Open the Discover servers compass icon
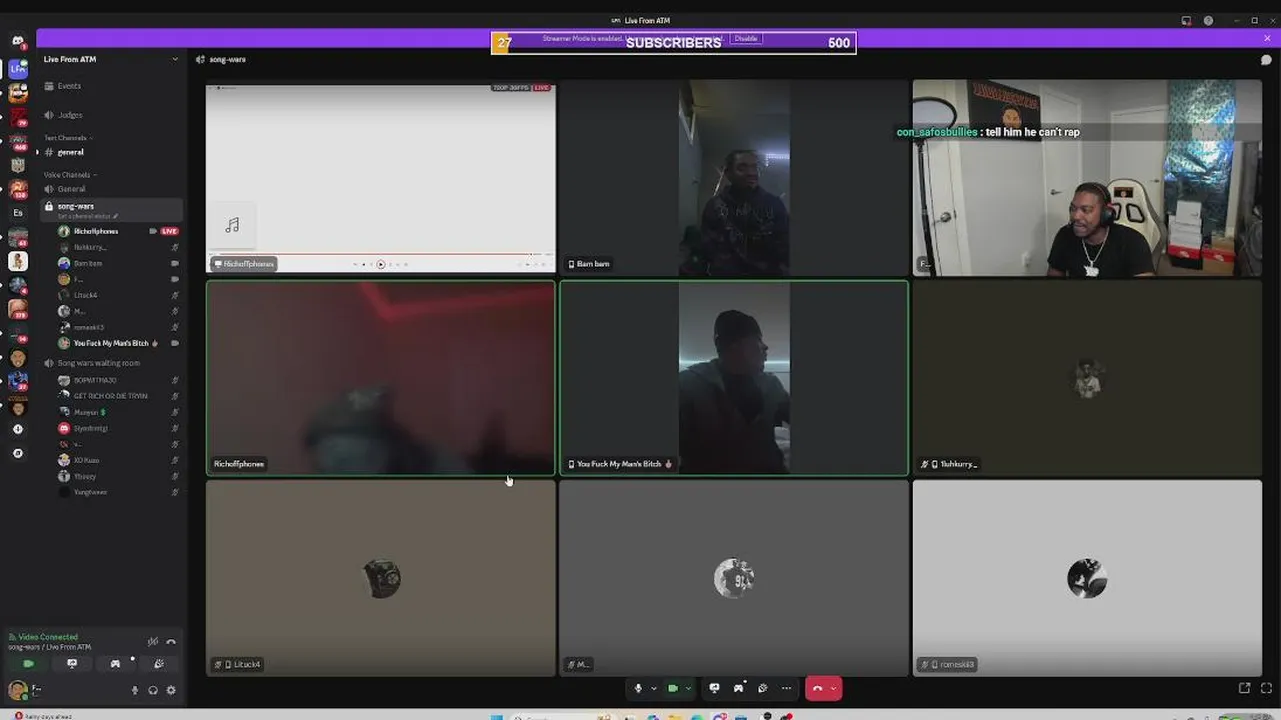This screenshot has height=720, width=1281. pyautogui.click(x=18, y=453)
